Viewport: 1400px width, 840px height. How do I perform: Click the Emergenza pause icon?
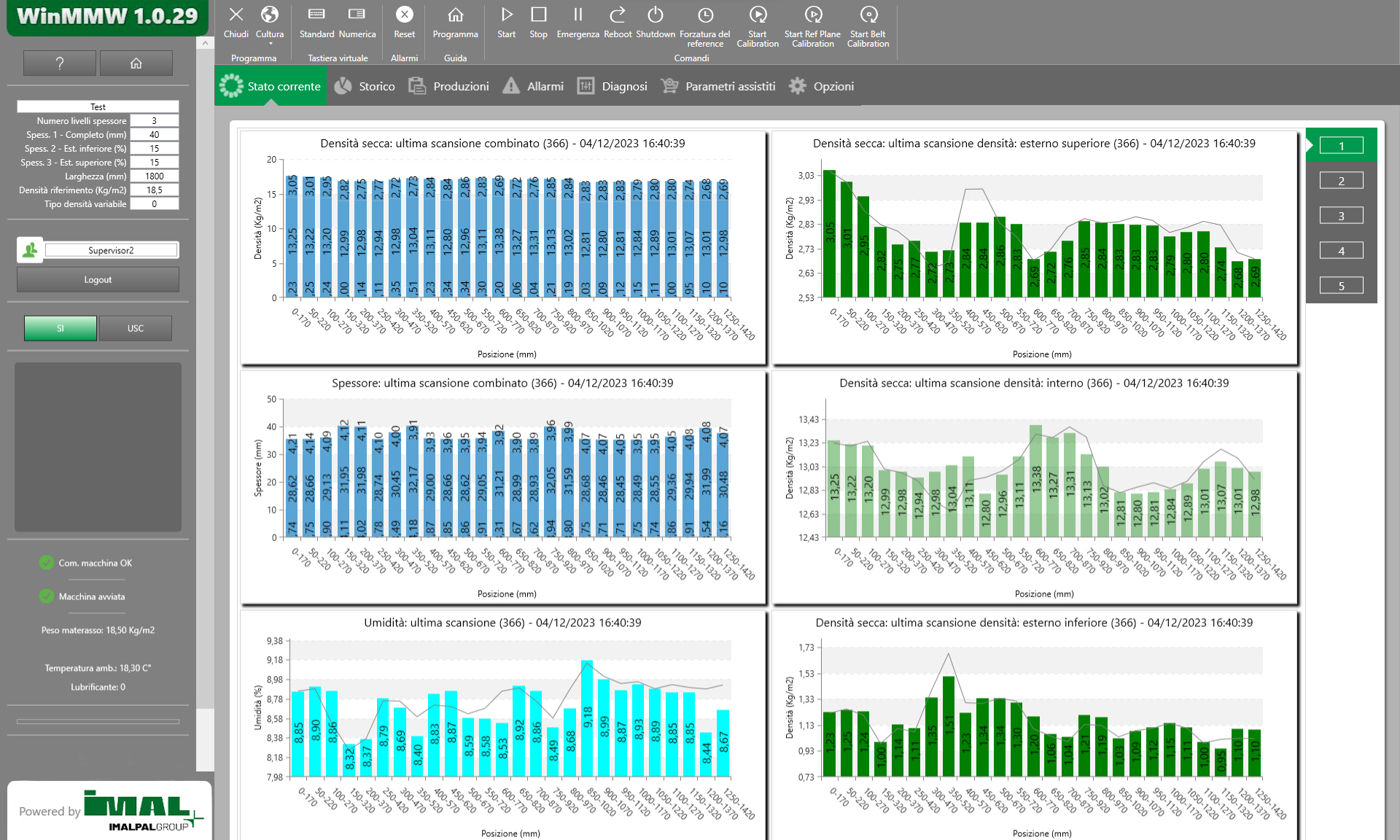click(577, 15)
